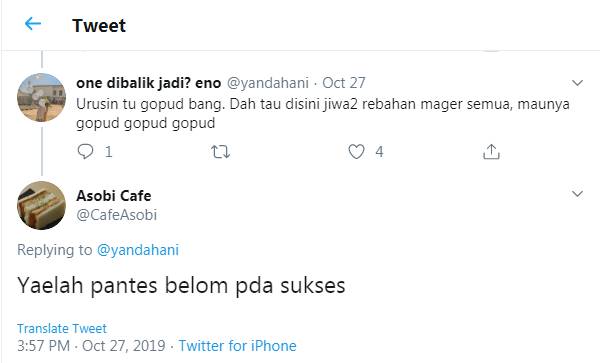This screenshot has width=600, height=363.
Task: Open the Asobi Cafe display name
Action: 114,196
